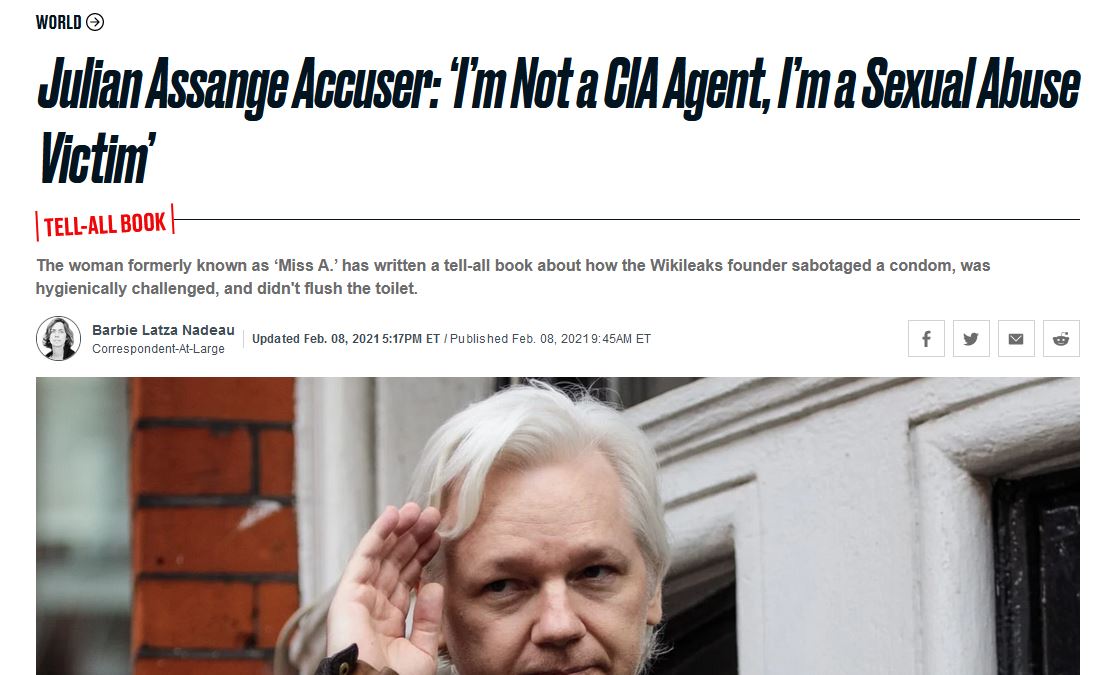The height and width of the screenshot is (675, 1103).
Task: Click the circled arrow next to WORLD
Action: tap(95, 22)
